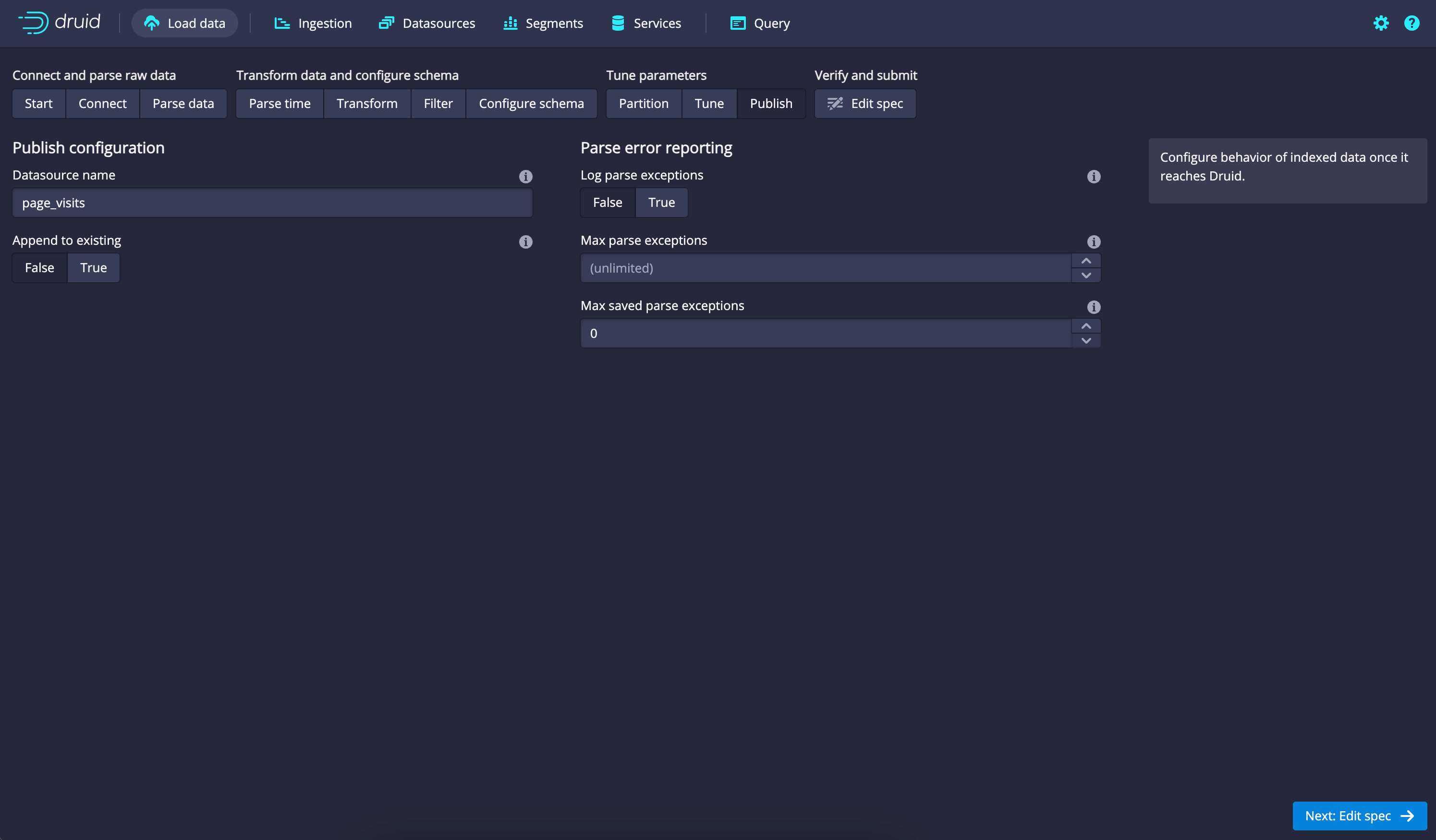Click the Druid logo icon
1436x840 pixels.
pyautogui.click(x=33, y=23)
